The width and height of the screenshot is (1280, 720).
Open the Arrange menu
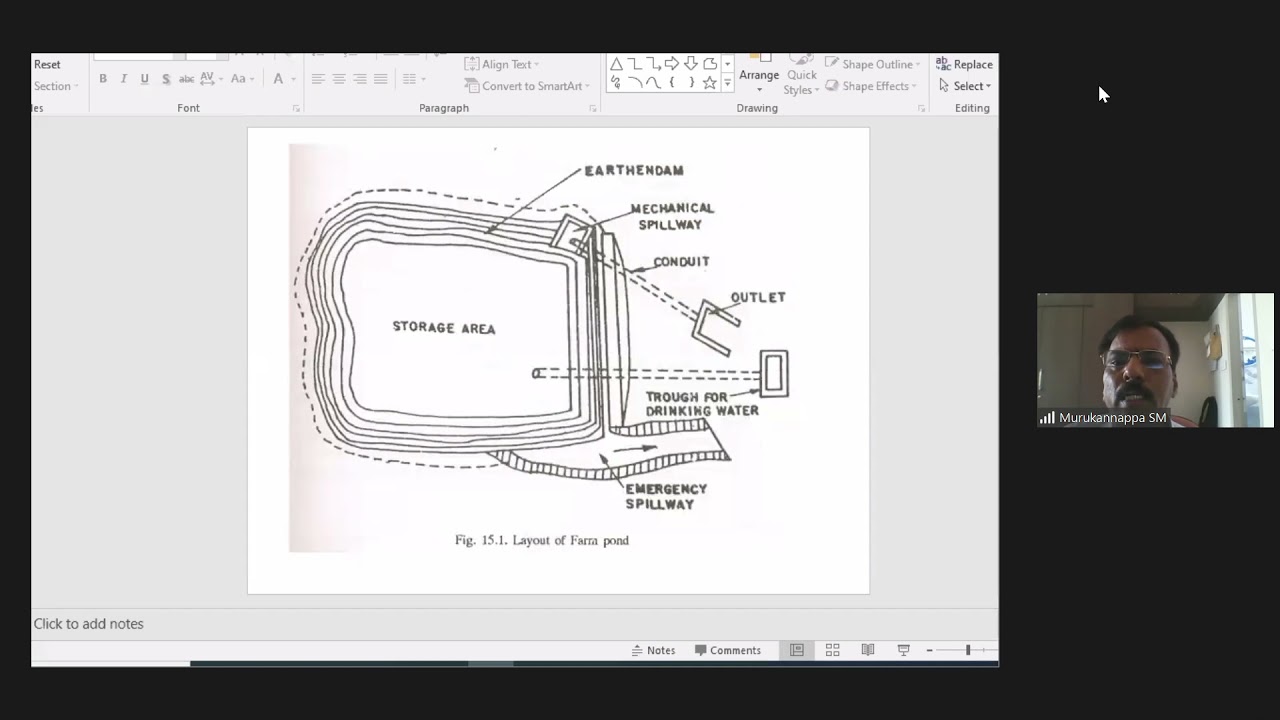759,76
